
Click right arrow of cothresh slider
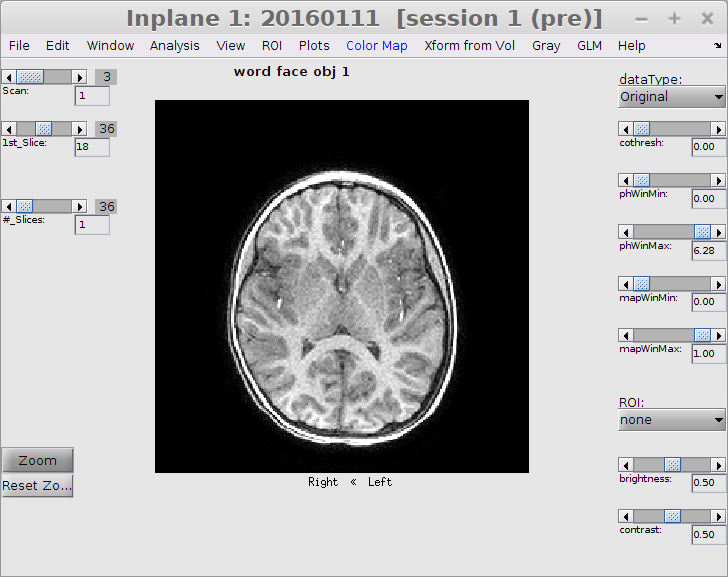pyautogui.click(x=717, y=129)
